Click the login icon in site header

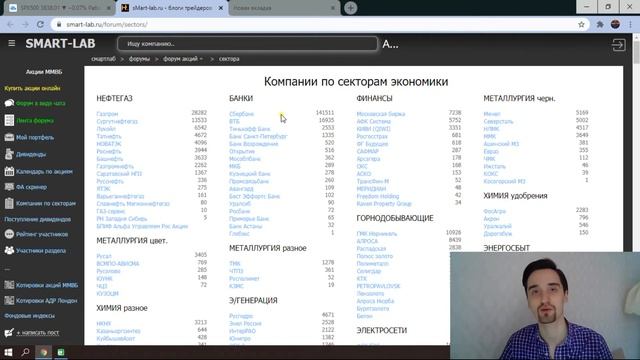(618, 44)
